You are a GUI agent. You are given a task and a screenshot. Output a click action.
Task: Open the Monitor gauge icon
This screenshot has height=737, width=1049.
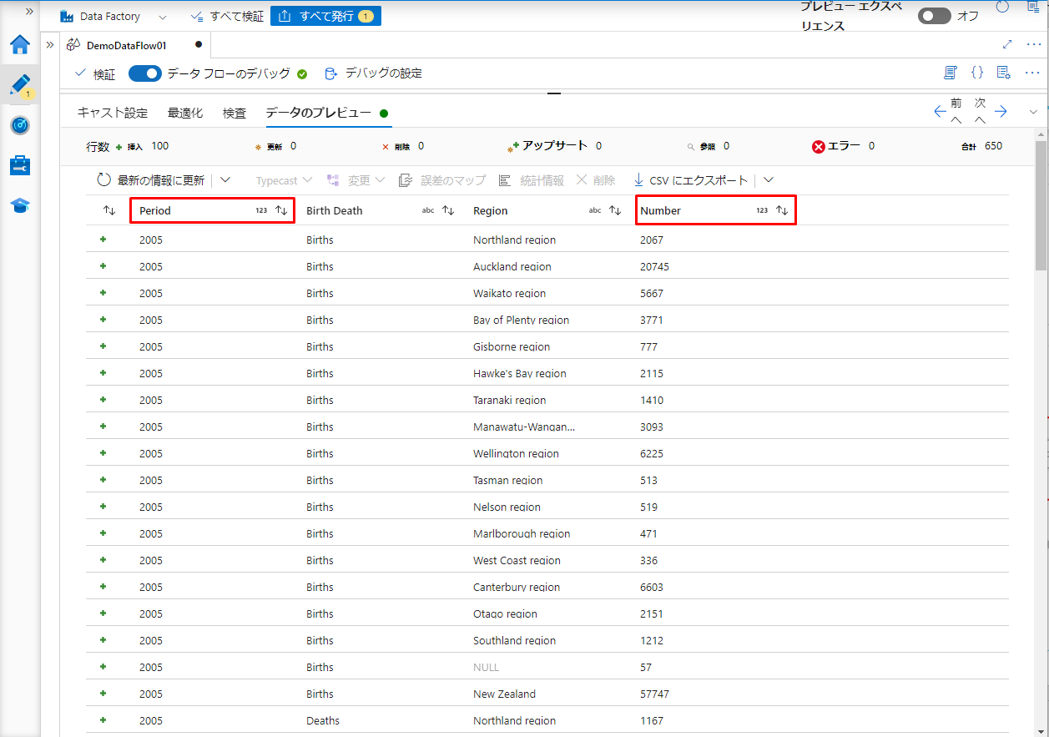coord(20,126)
